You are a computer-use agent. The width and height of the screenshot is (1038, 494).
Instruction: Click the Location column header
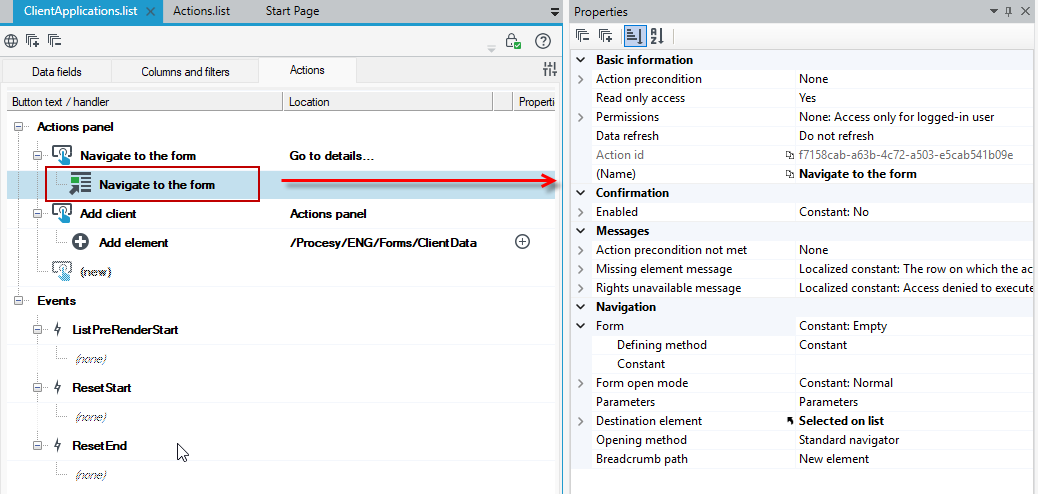(389, 101)
